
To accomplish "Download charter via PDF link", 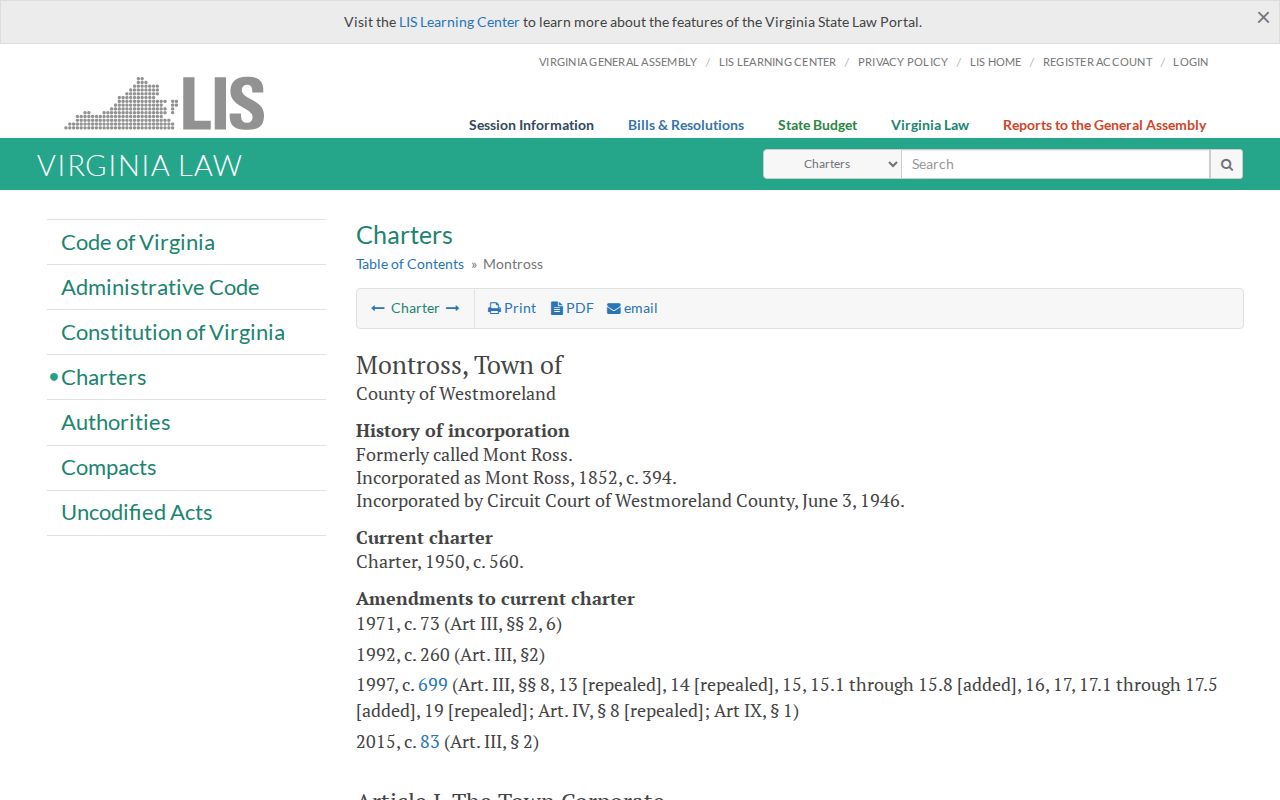I will coord(572,308).
